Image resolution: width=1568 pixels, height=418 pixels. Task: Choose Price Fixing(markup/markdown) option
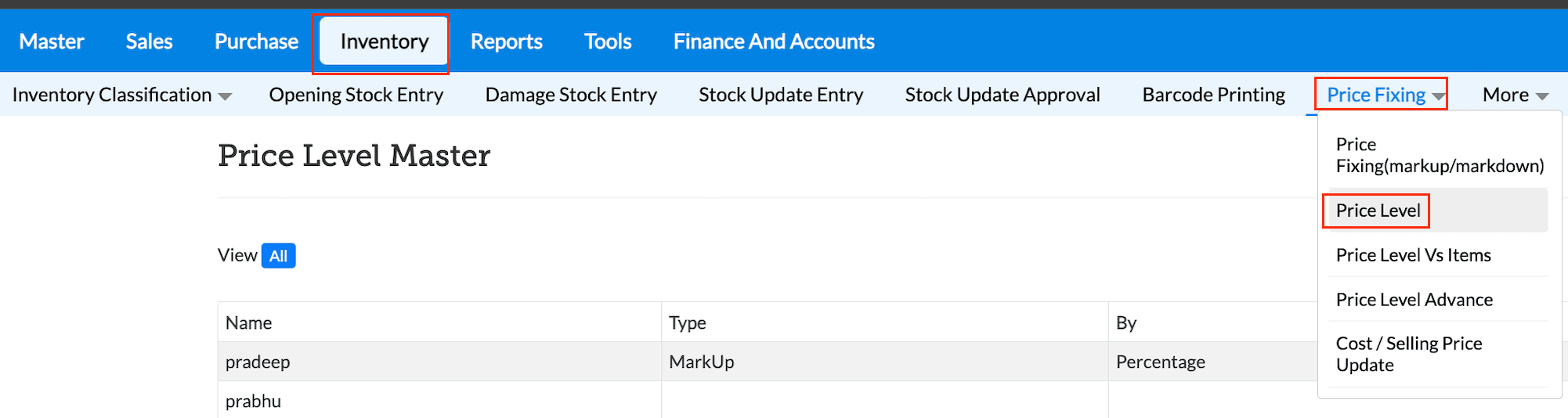(x=1439, y=155)
